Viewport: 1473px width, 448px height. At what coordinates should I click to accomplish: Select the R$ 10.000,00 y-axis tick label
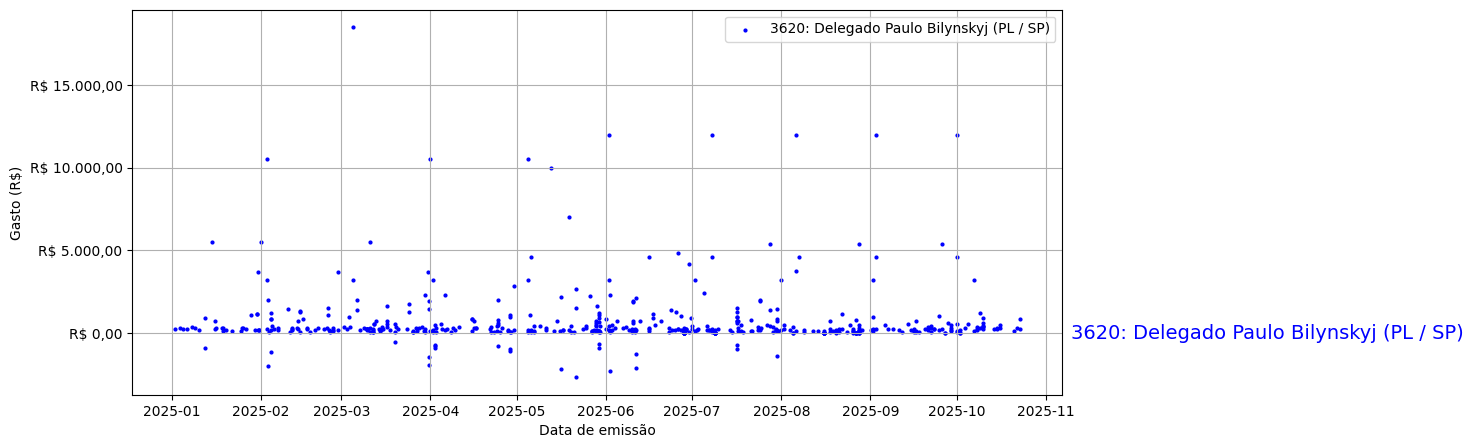point(77,168)
